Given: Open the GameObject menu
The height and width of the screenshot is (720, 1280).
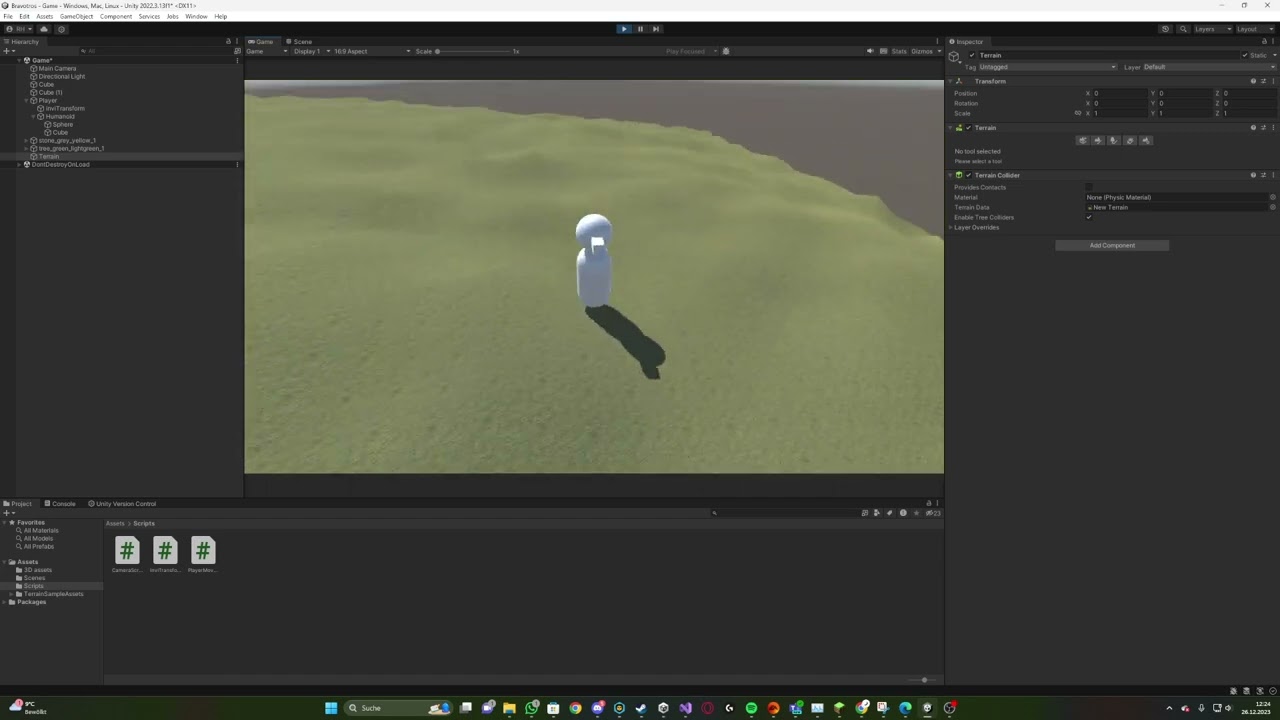Looking at the screenshot, I should [x=76, y=16].
